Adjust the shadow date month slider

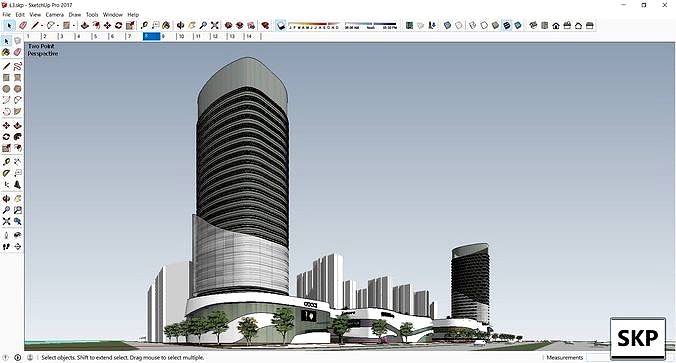(x=314, y=26)
